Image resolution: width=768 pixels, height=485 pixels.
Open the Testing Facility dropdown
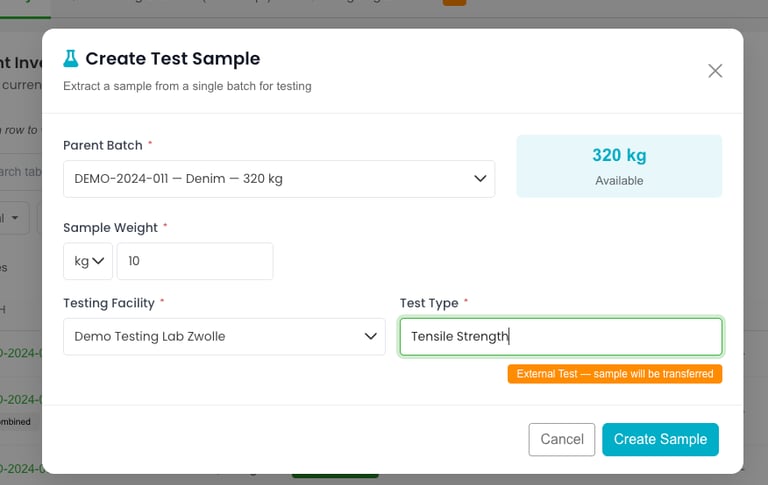click(x=223, y=336)
